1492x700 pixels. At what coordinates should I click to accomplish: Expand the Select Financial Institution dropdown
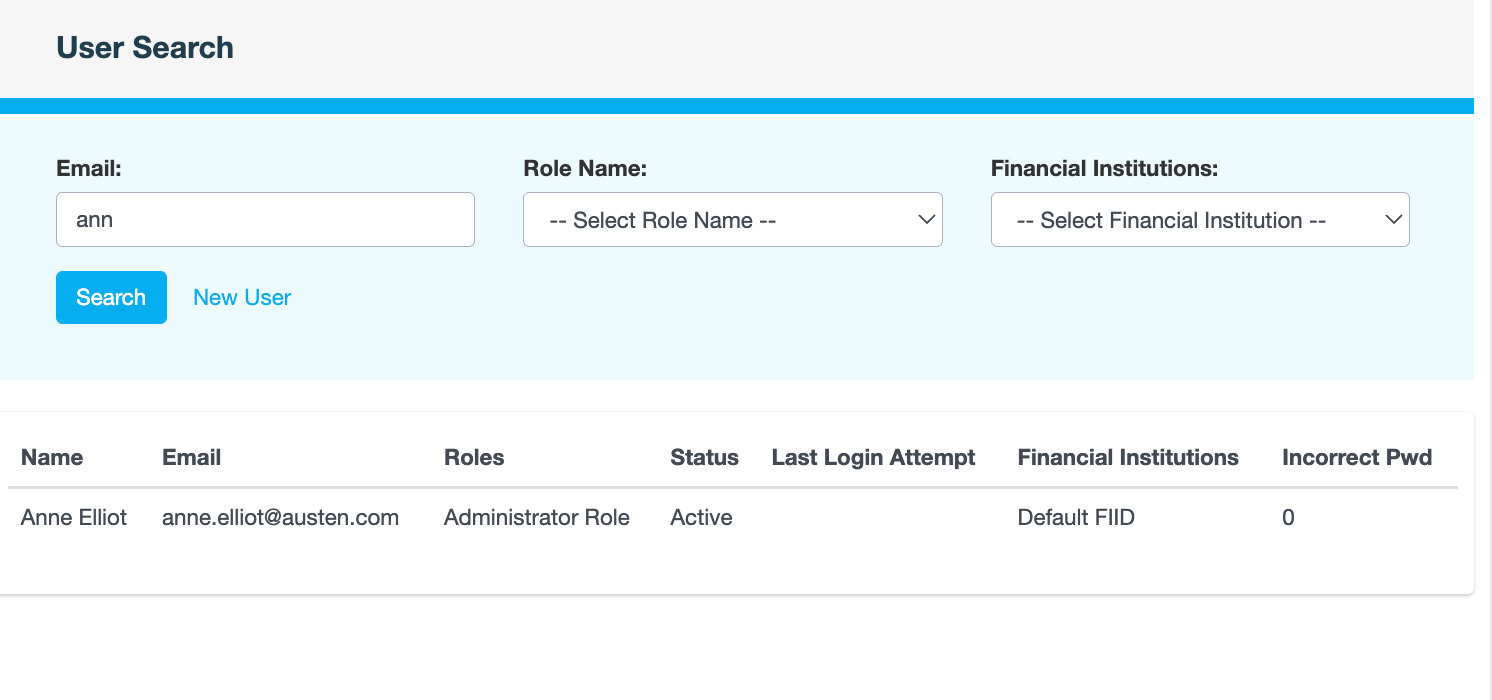click(x=1199, y=220)
